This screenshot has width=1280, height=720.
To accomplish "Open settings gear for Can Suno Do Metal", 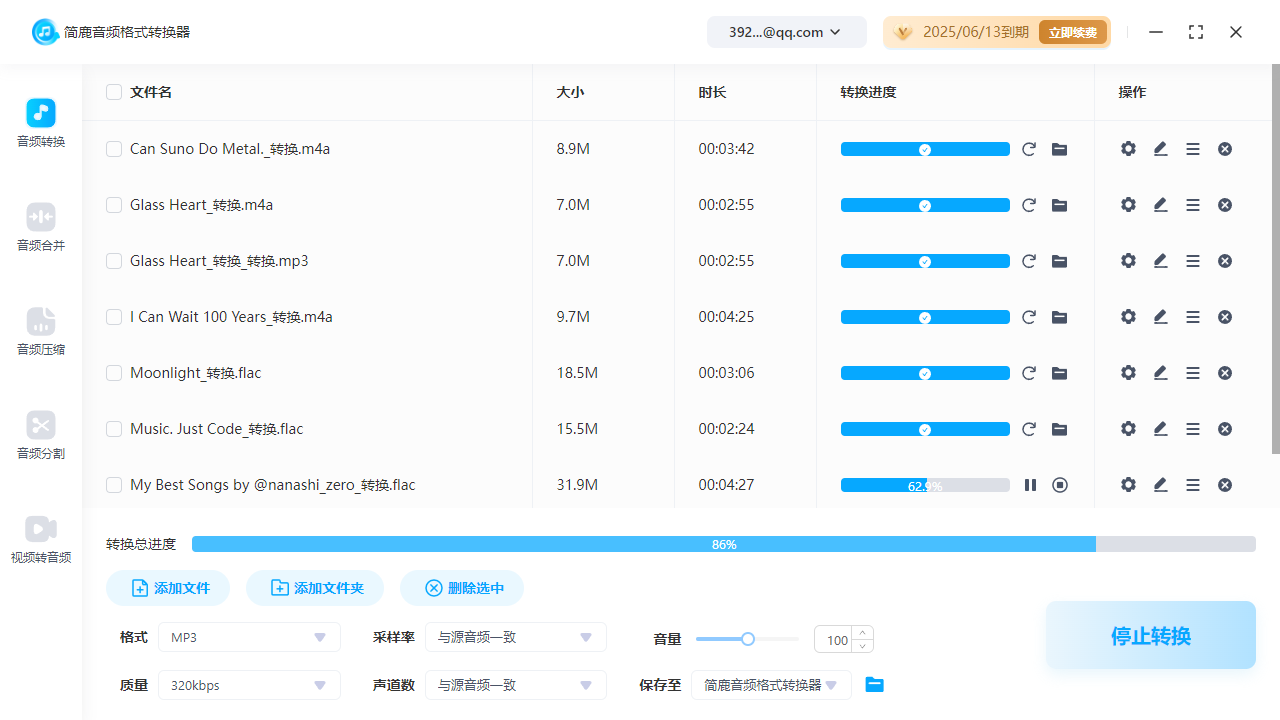I will pos(1128,149).
